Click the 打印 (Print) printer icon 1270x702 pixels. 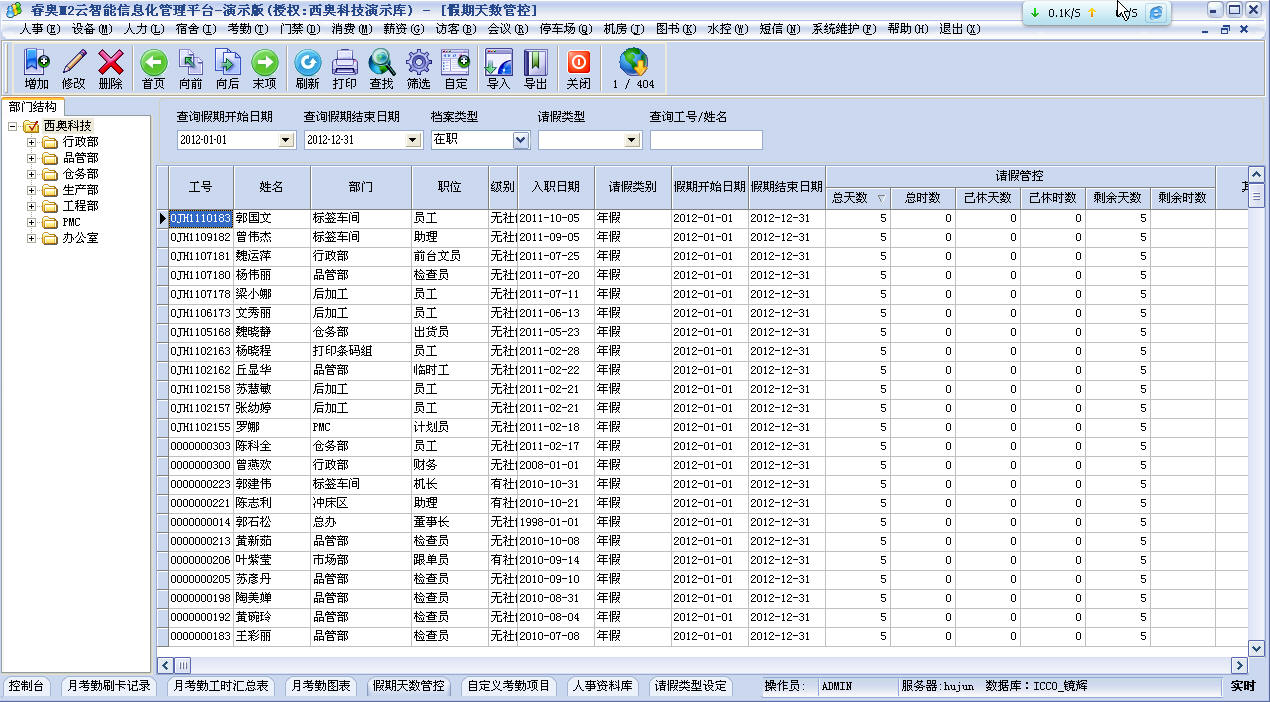tap(344, 69)
